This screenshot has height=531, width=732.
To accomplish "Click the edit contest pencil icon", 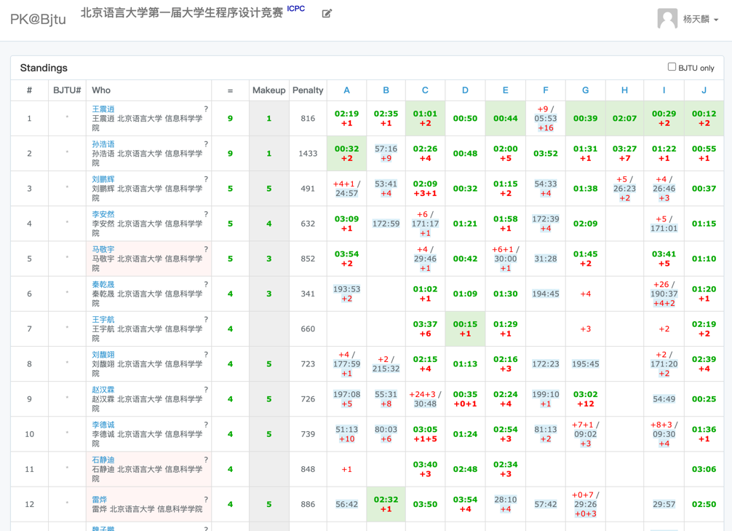I will [x=327, y=14].
